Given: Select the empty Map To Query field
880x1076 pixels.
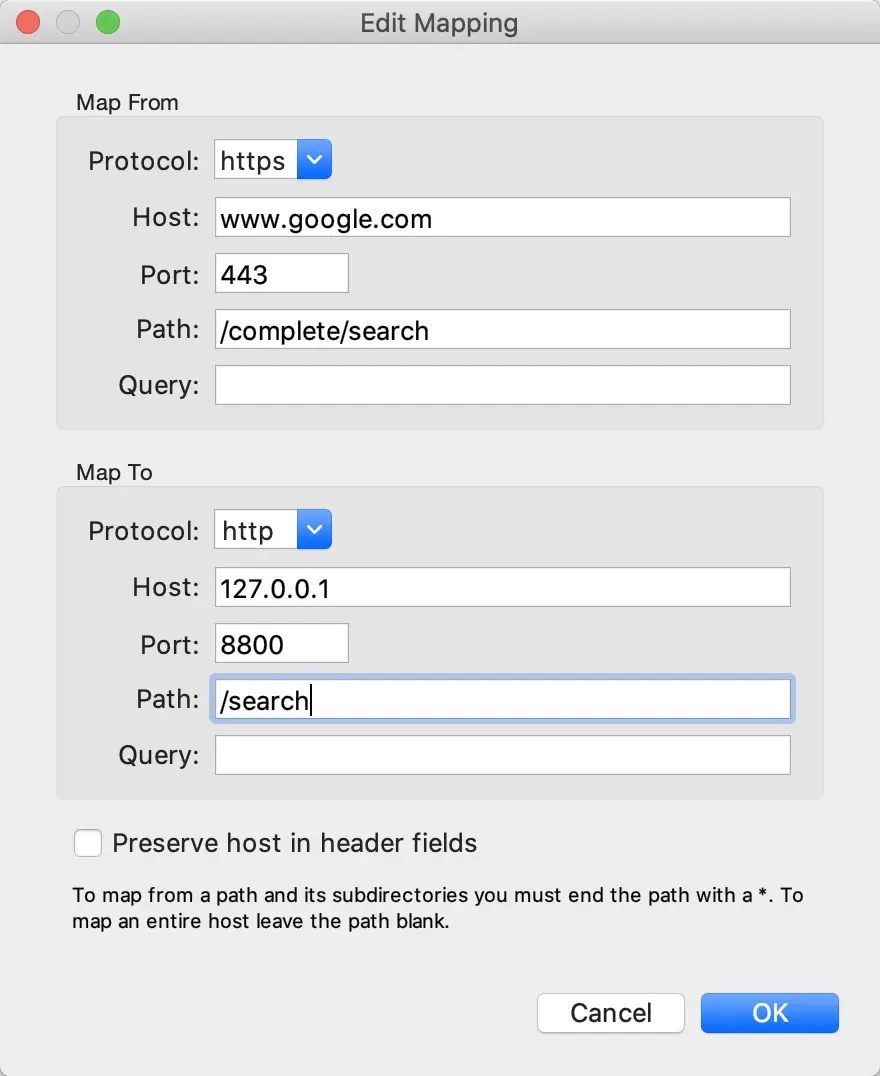Looking at the screenshot, I should pyautogui.click(x=502, y=755).
